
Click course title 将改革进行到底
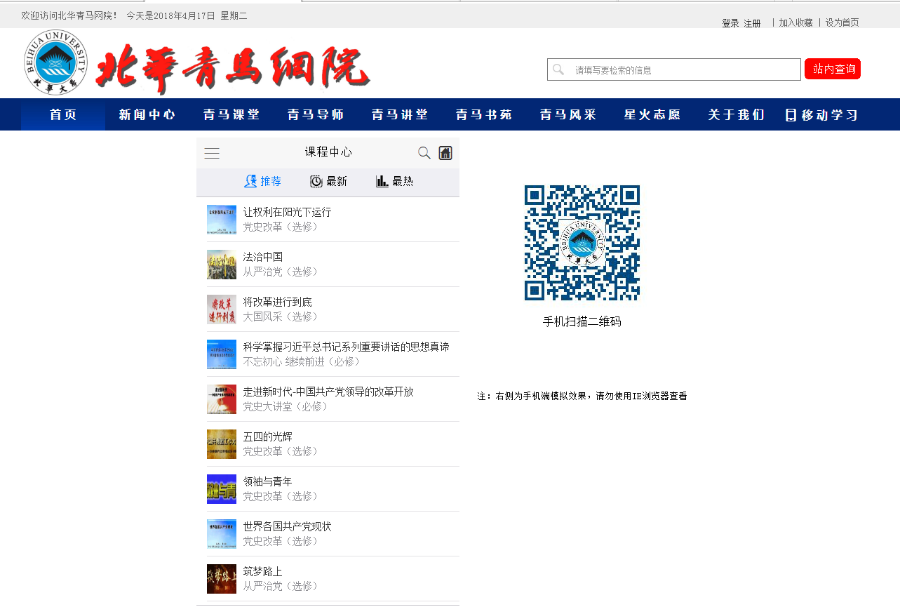click(277, 302)
